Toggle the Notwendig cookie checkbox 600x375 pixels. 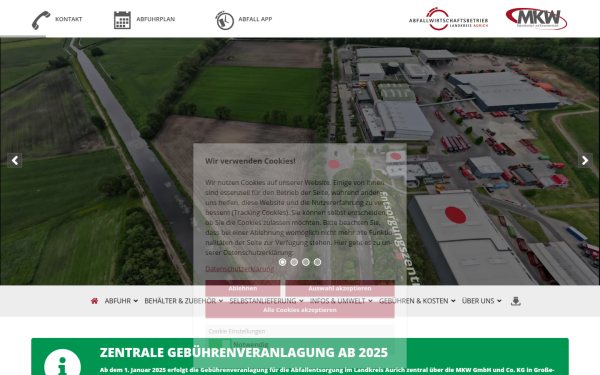click(x=226, y=344)
